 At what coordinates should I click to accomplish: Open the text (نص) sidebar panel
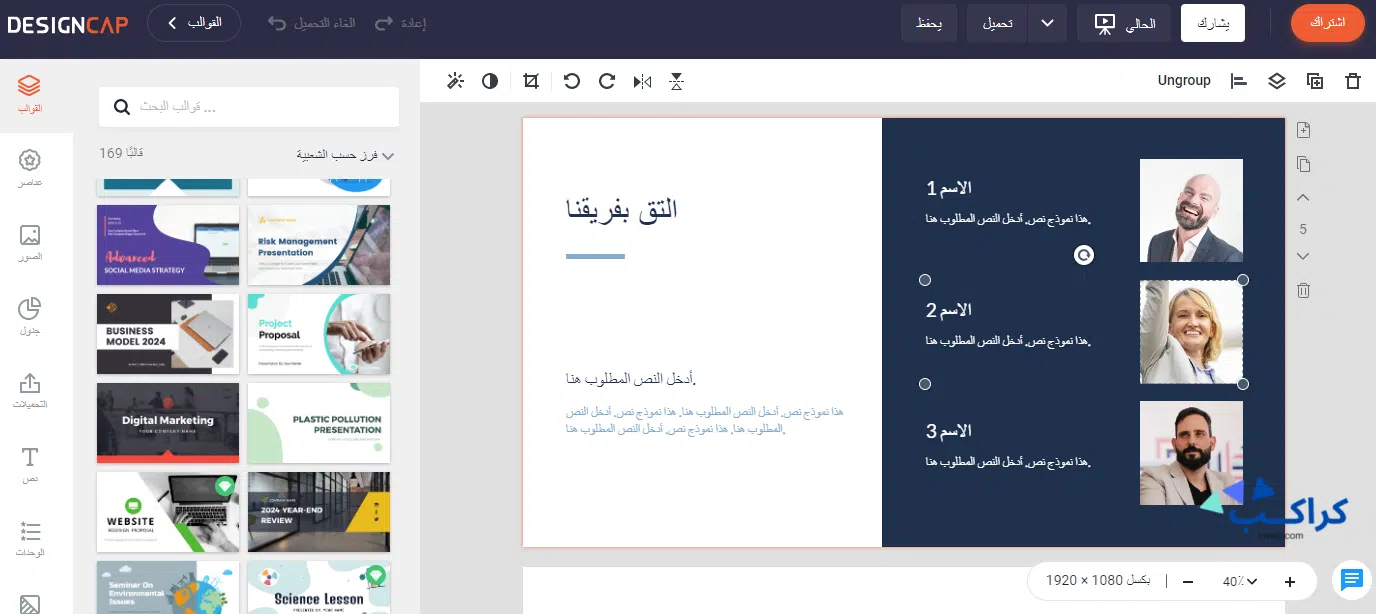pyautogui.click(x=30, y=464)
